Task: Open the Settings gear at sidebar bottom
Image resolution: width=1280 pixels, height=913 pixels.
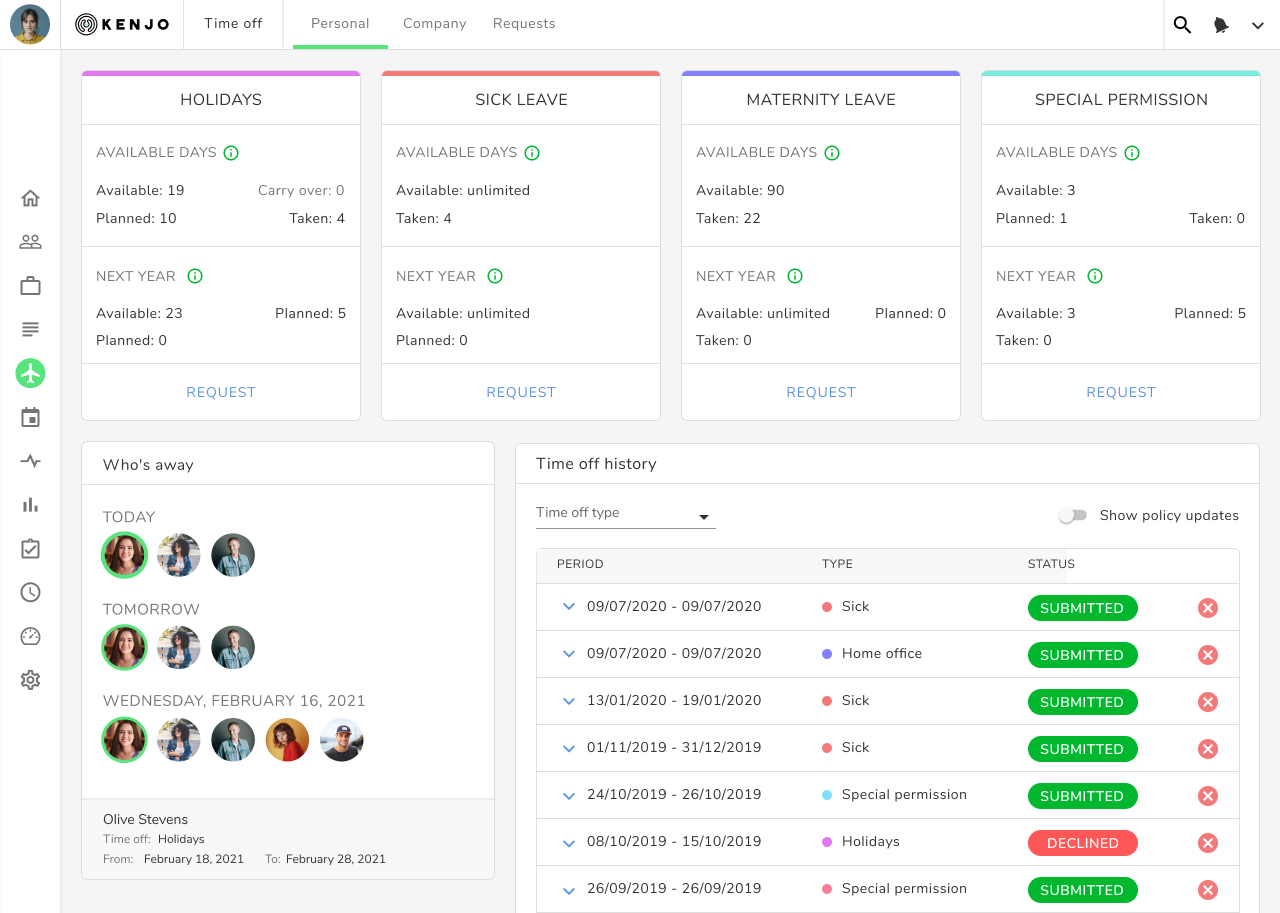Action: [30, 680]
